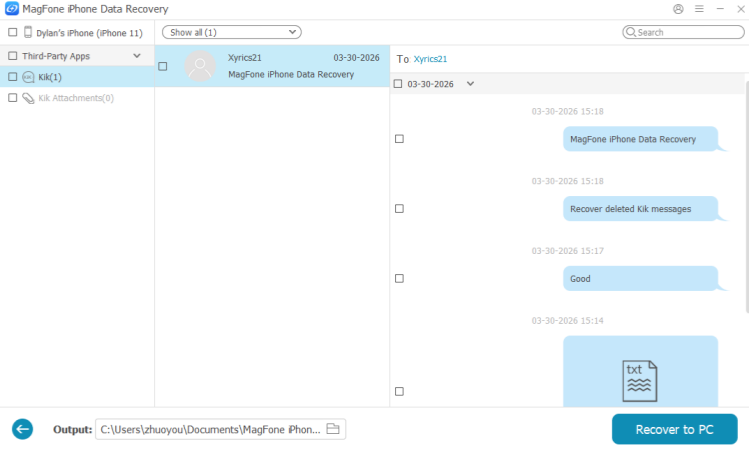Select Kik Attachments(0) in the sidebar
The image size is (749, 450).
(77, 97)
